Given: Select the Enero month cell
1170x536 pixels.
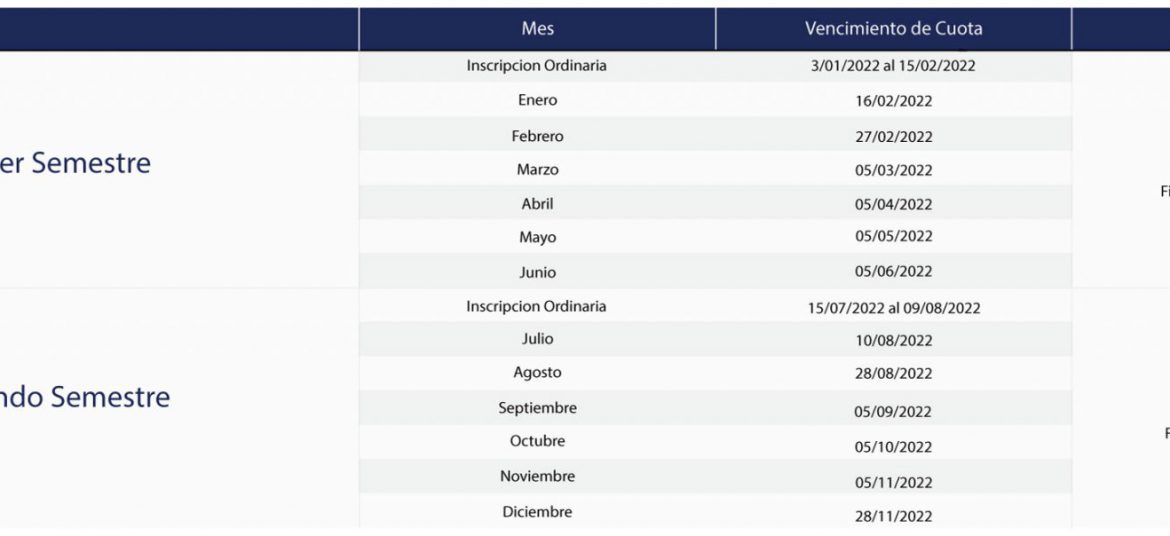Looking at the screenshot, I should click(537, 100).
